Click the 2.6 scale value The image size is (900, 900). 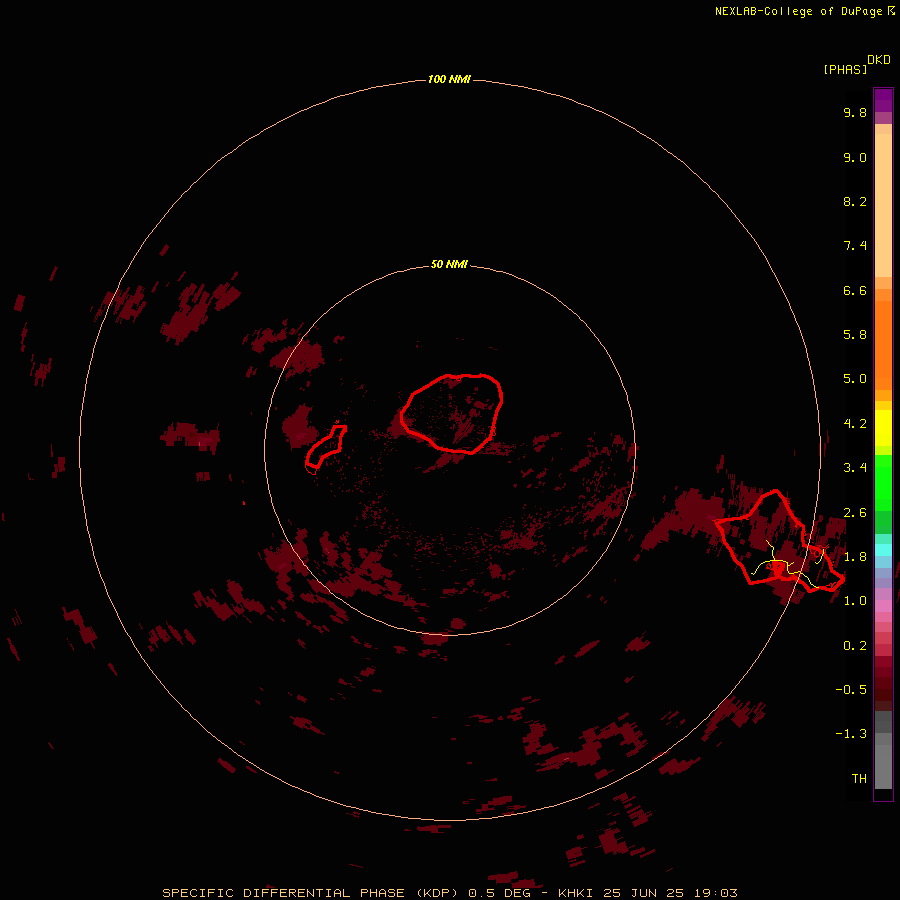tap(855, 513)
